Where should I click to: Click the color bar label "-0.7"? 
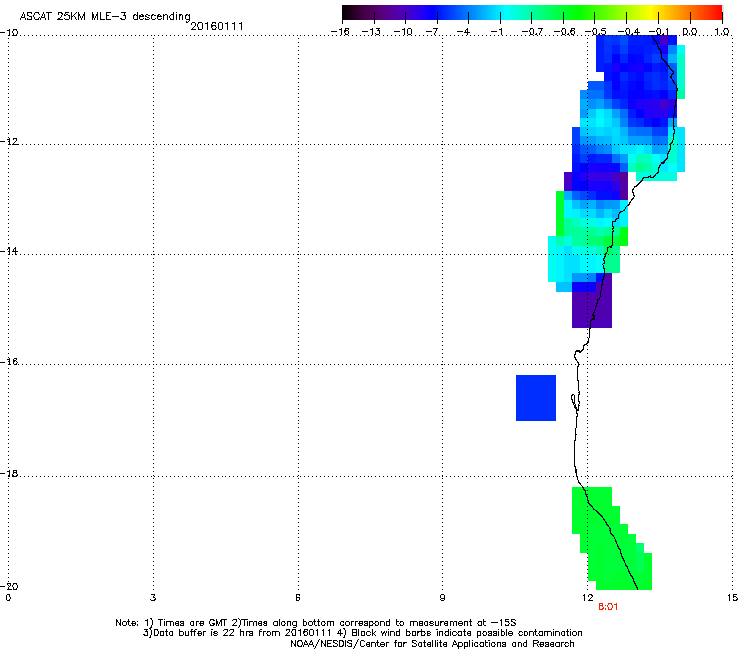pos(532,32)
